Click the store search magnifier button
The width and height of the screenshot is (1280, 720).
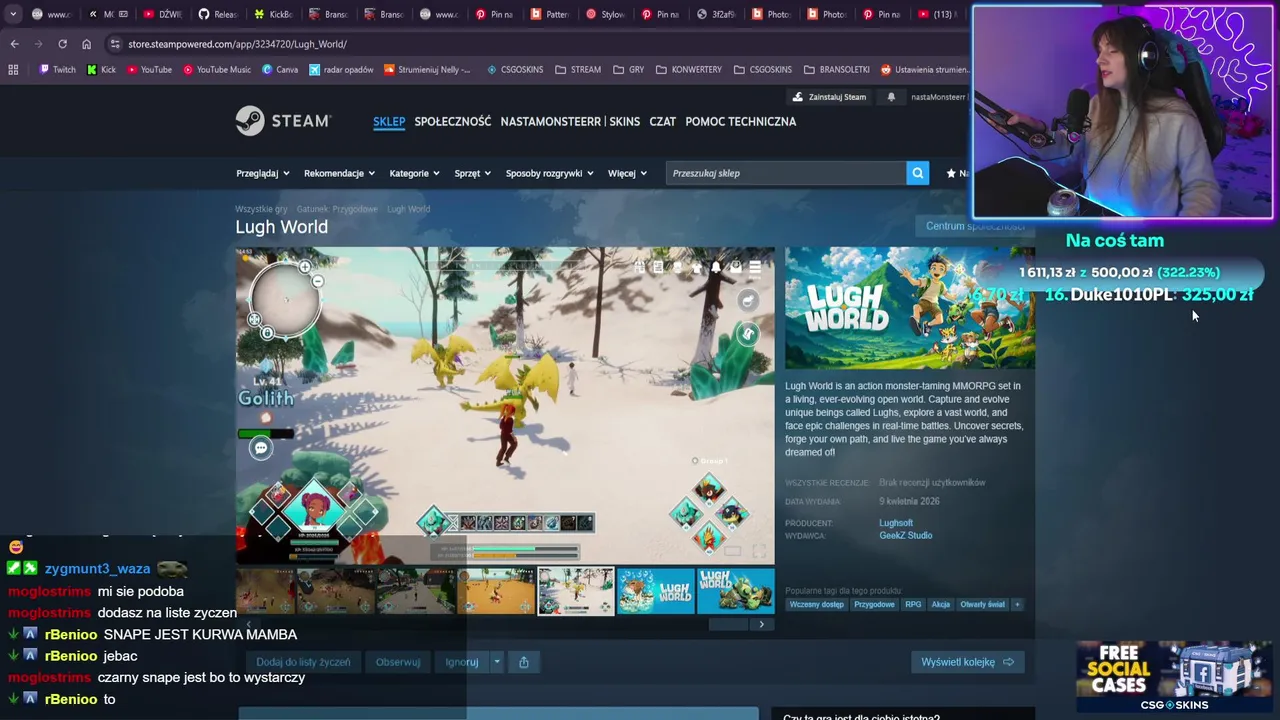[x=917, y=173]
